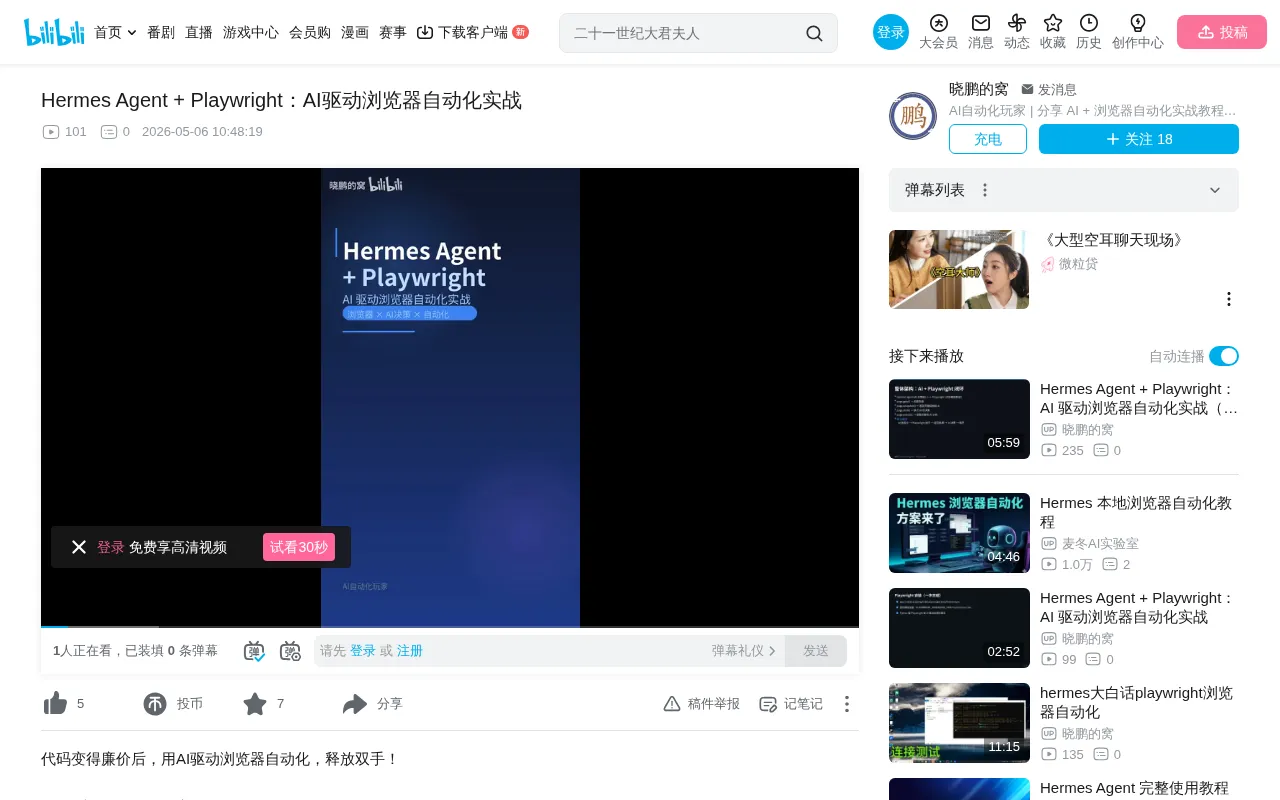The image size is (1280, 800).
Task: Click the search magnifier icon
Action: (814, 33)
